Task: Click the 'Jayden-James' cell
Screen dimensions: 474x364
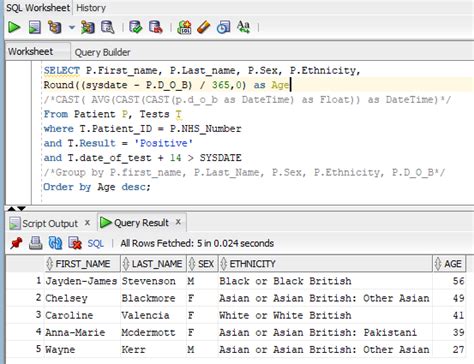Action: click(x=81, y=281)
